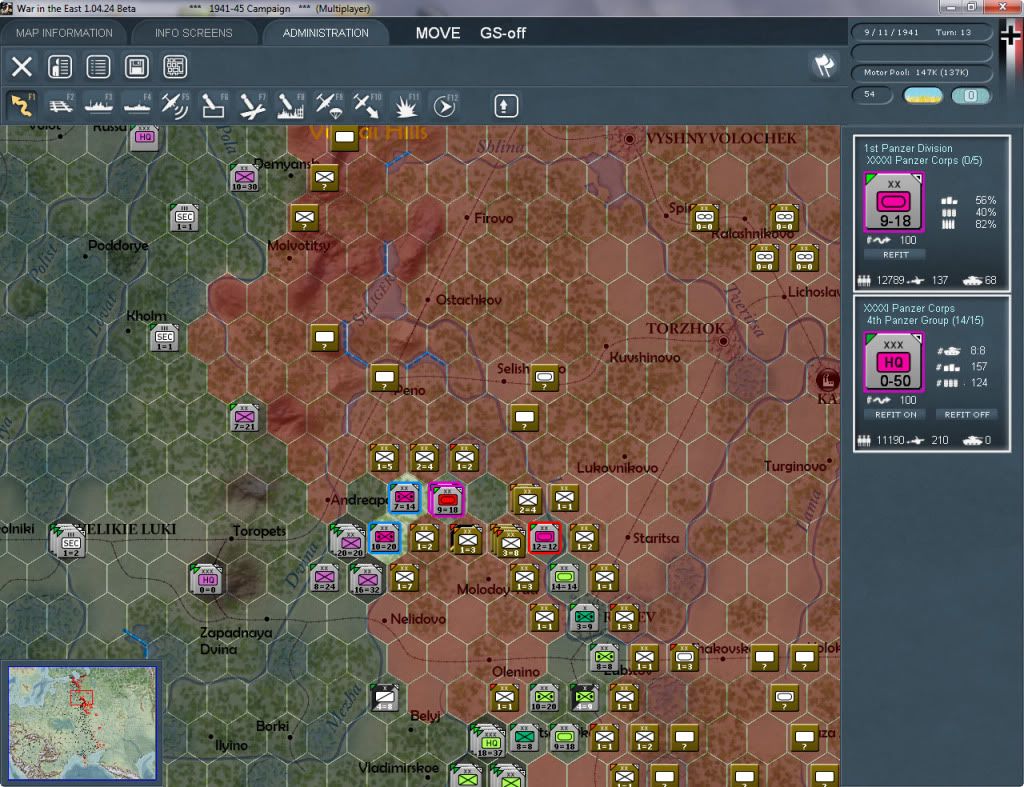Click the X icon in Administration toolbar
This screenshot has width=1024, height=787.
[x=22, y=67]
